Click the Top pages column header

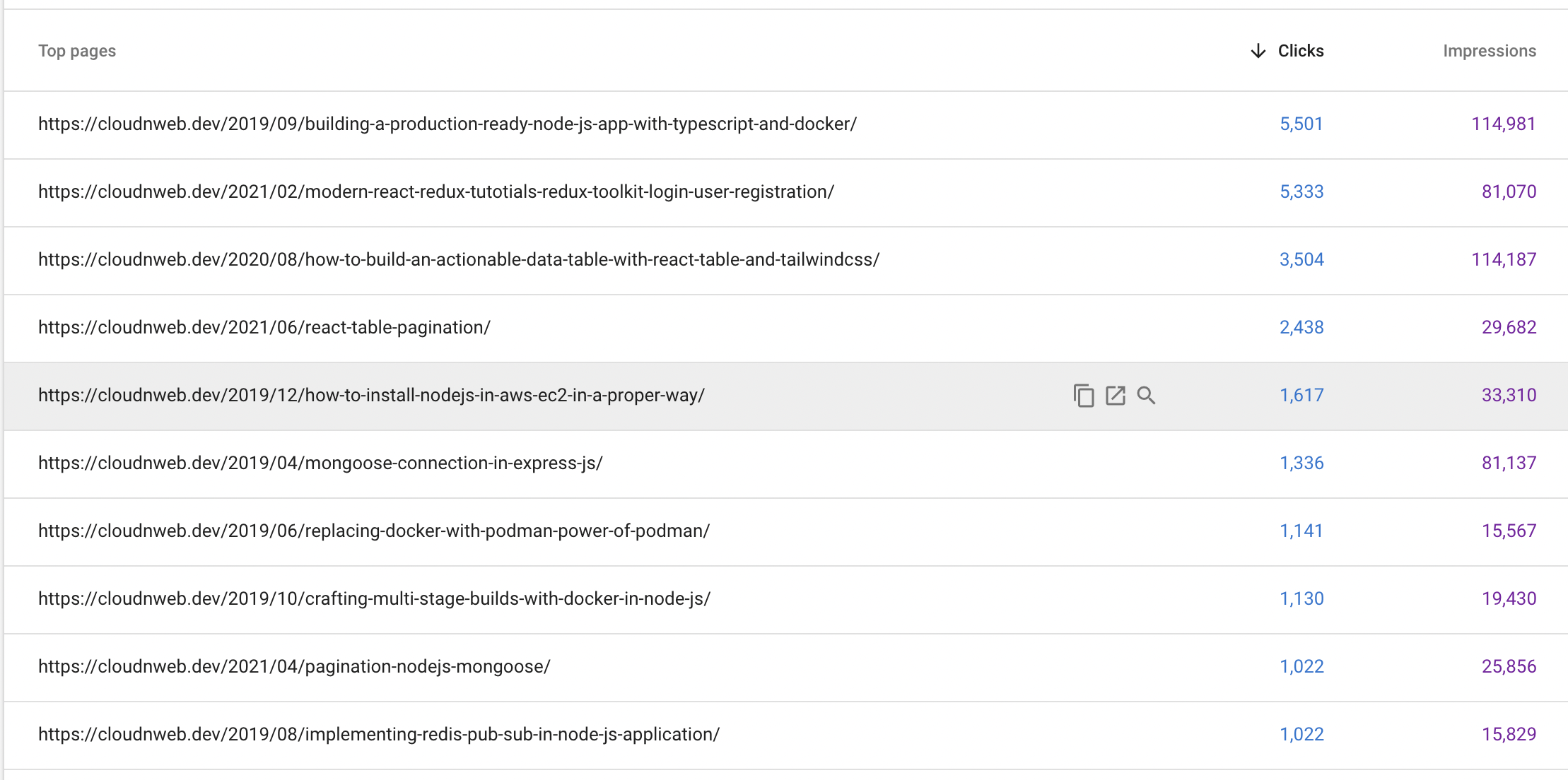tap(77, 51)
